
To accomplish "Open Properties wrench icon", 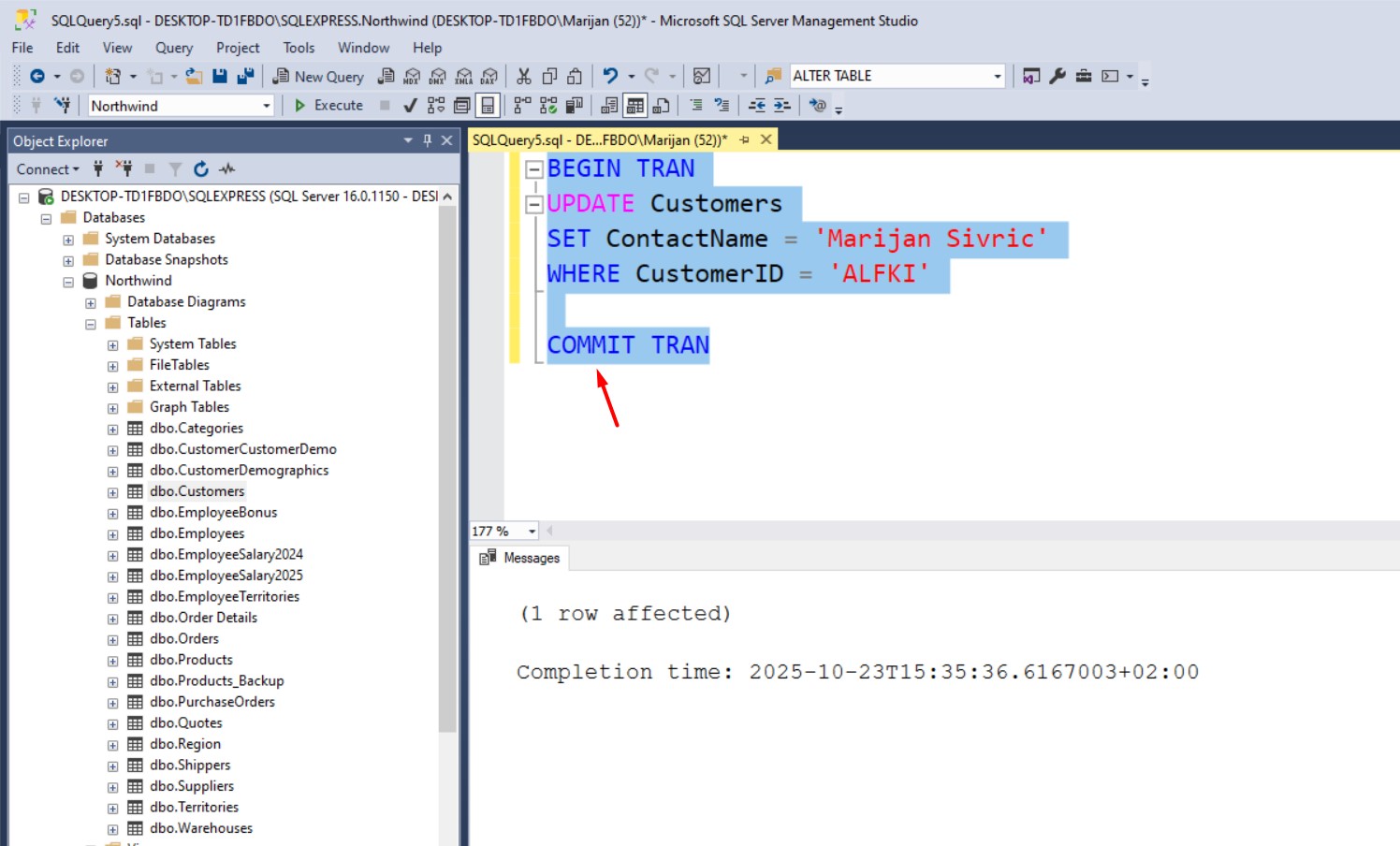I will [x=1057, y=77].
